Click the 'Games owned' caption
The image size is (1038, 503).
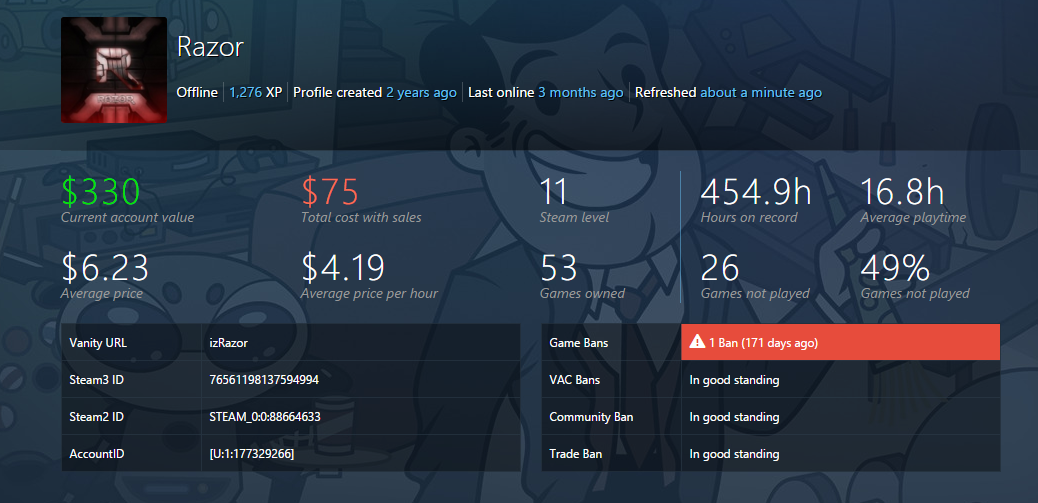click(x=583, y=293)
